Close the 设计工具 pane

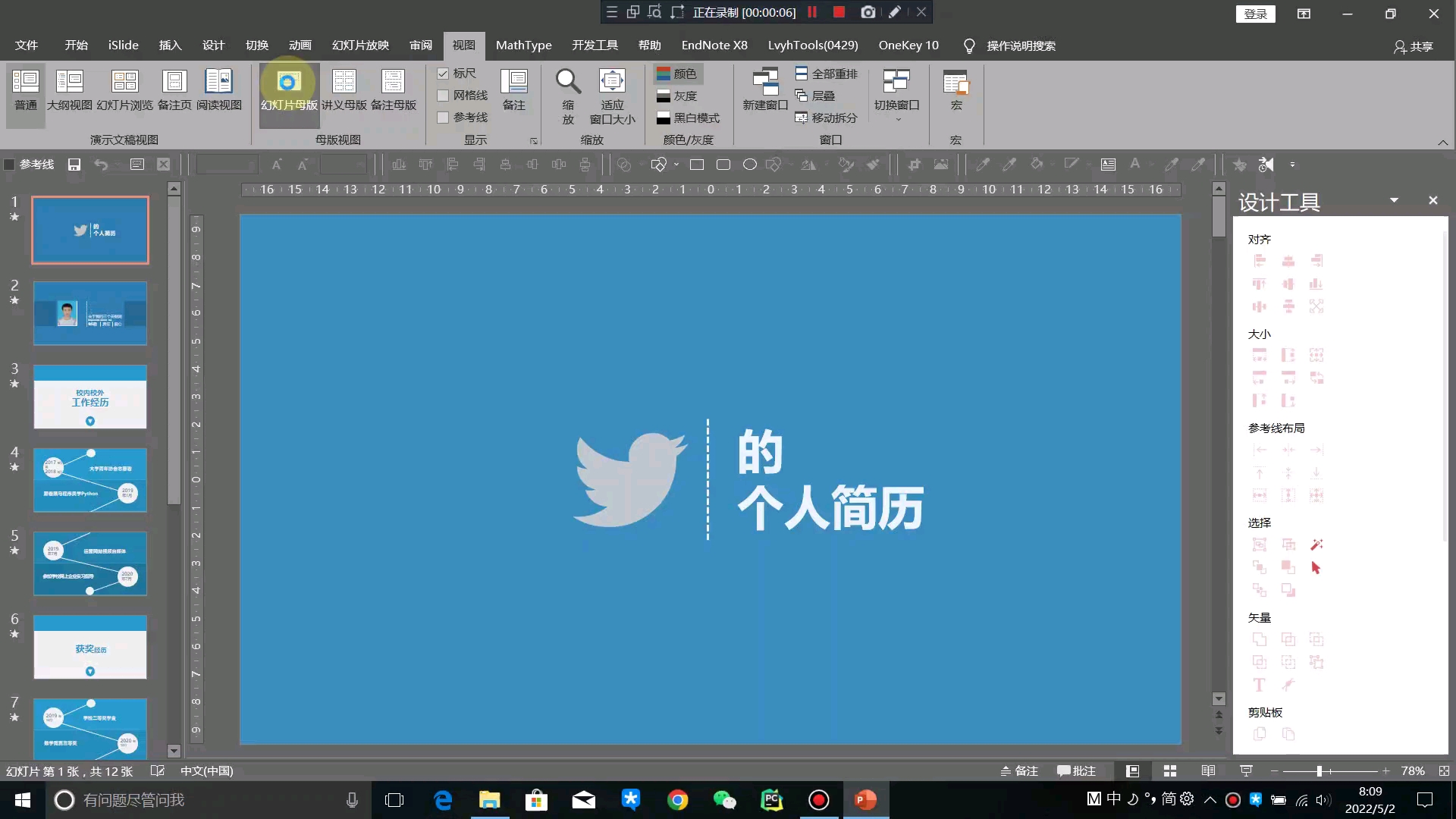pyautogui.click(x=1432, y=200)
